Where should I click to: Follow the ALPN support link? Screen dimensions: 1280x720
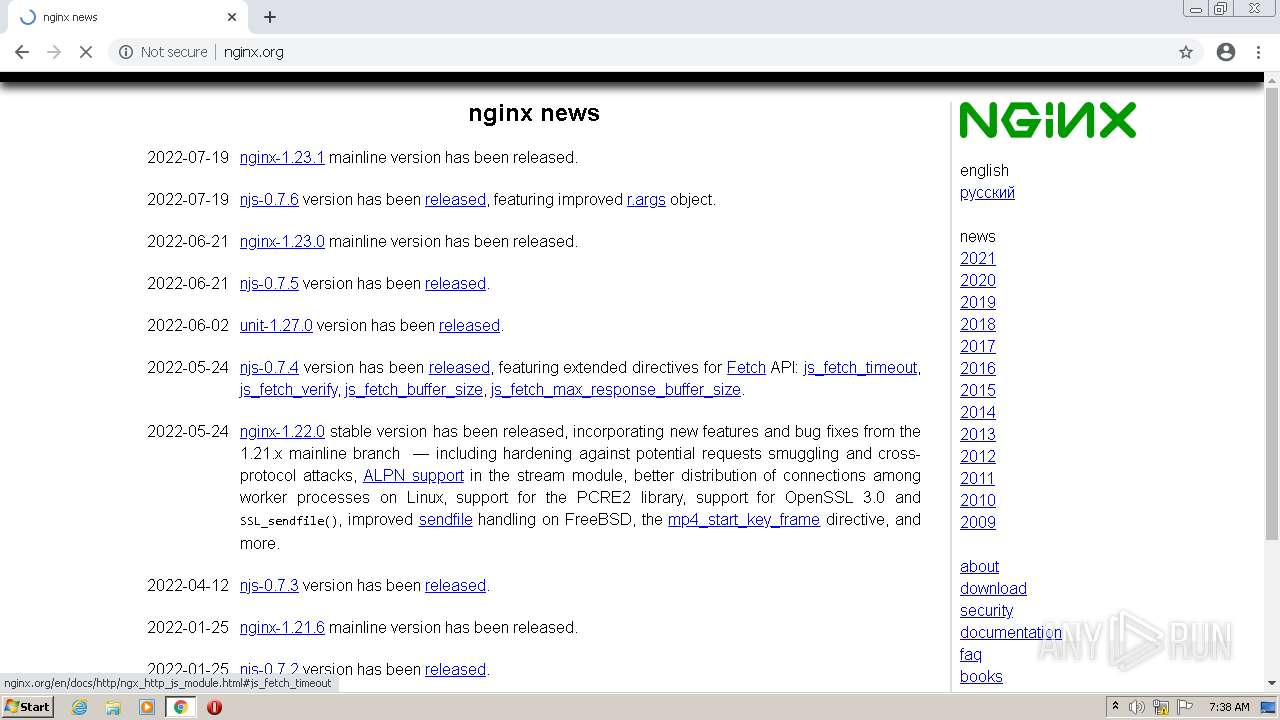[x=413, y=475]
